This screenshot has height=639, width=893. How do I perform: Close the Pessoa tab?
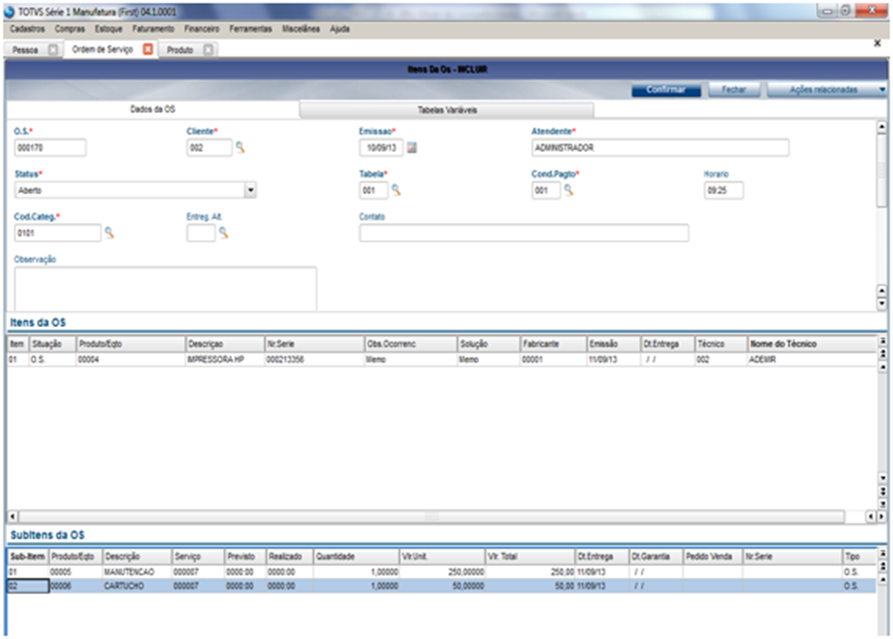53,50
